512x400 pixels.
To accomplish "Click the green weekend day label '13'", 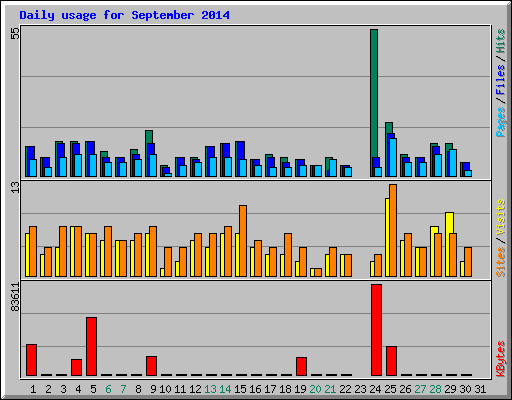I will (210, 389).
